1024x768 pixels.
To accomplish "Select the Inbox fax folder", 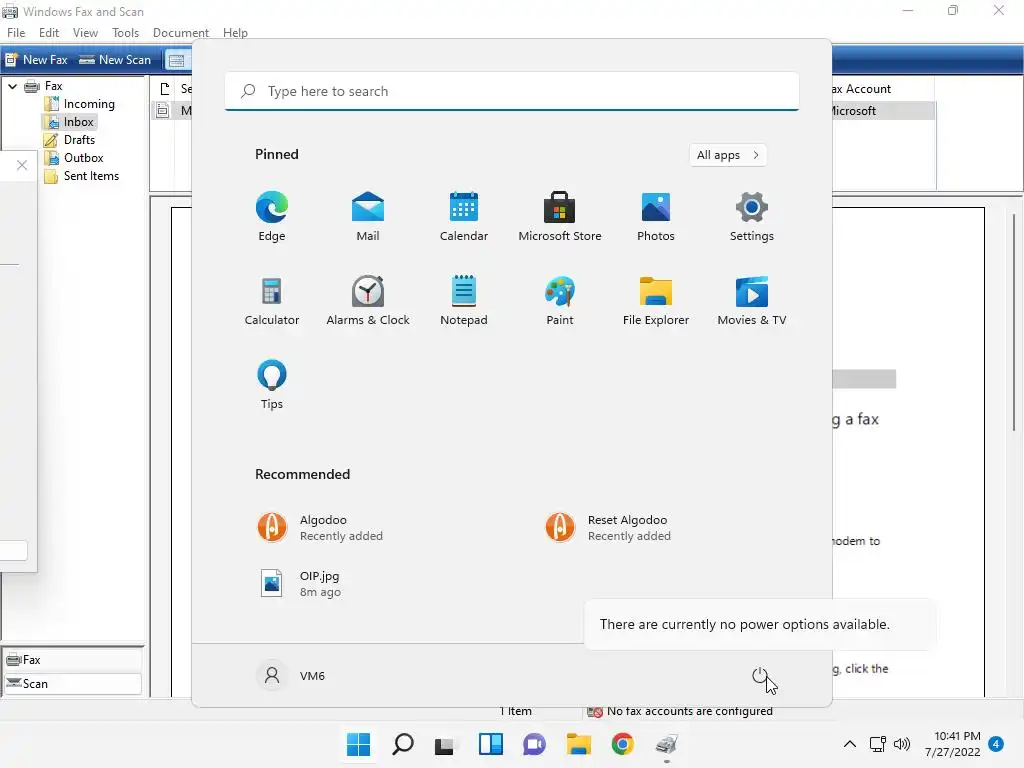I will tap(70, 122).
